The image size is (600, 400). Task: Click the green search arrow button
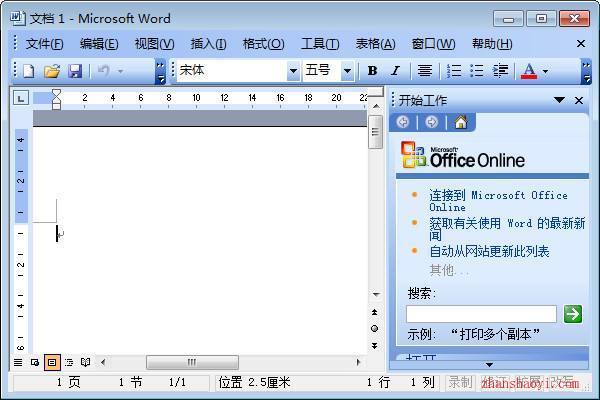573,314
